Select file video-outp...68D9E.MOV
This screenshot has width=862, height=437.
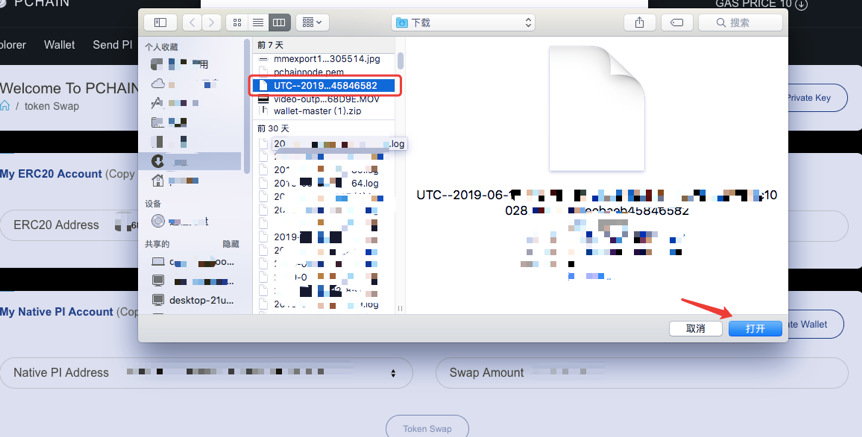[x=325, y=99]
